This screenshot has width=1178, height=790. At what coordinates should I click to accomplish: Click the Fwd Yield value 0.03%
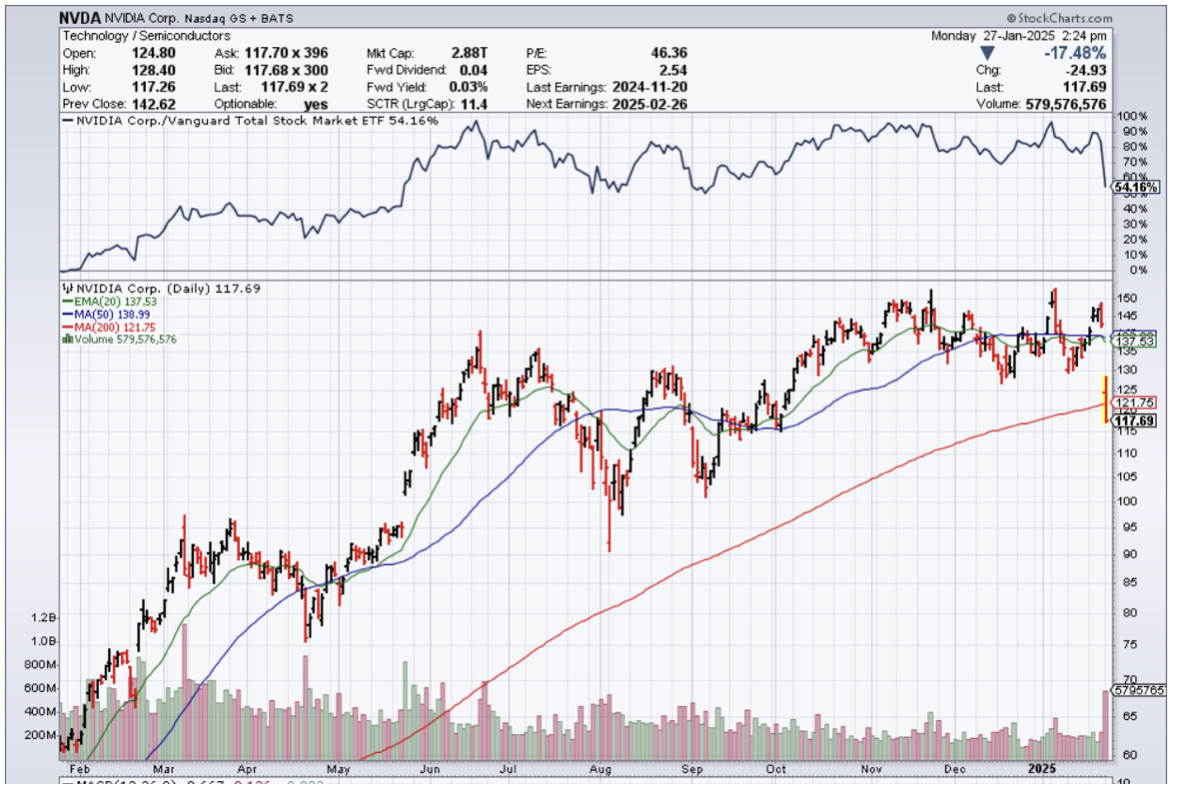tap(468, 87)
